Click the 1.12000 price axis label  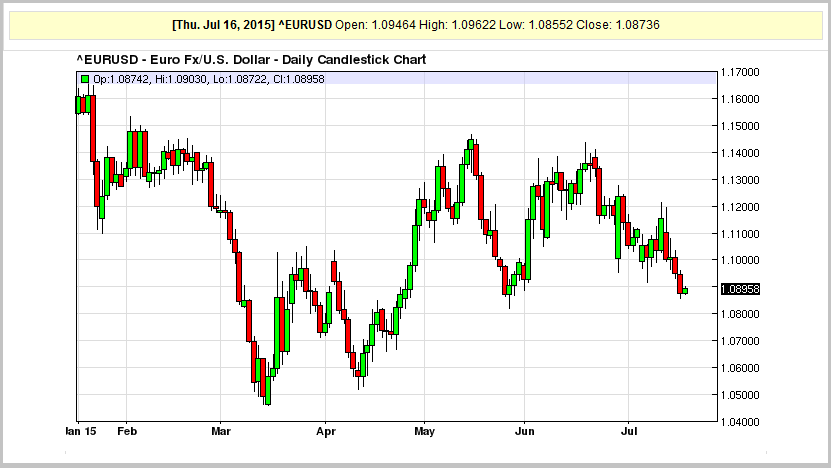point(740,207)
